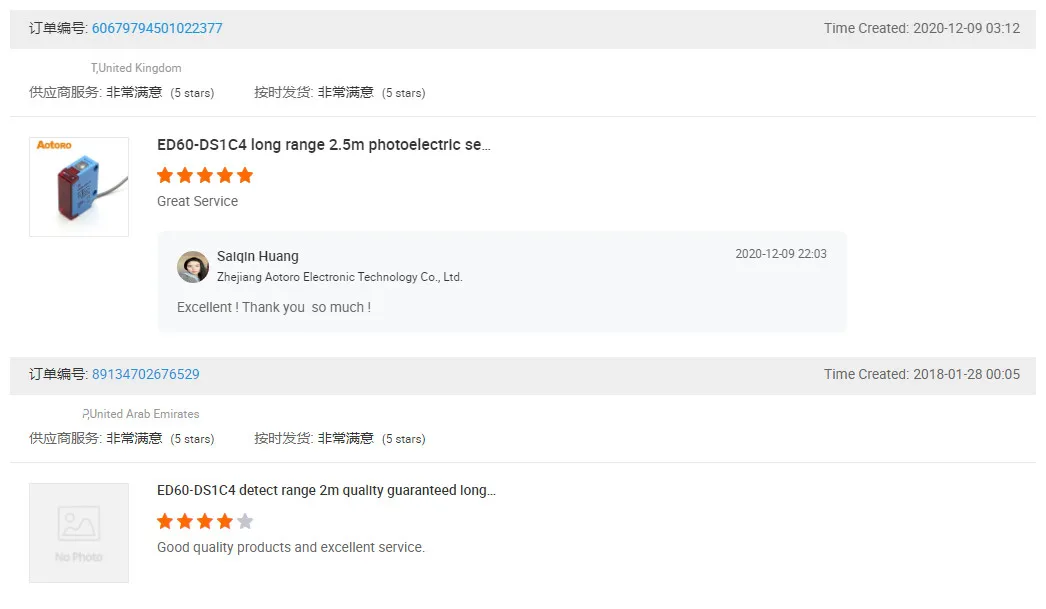Open ED60-DS1C4 long range 2.5m product title
Viewport: 1046px width, 609px height.
(x=323, y=145)
